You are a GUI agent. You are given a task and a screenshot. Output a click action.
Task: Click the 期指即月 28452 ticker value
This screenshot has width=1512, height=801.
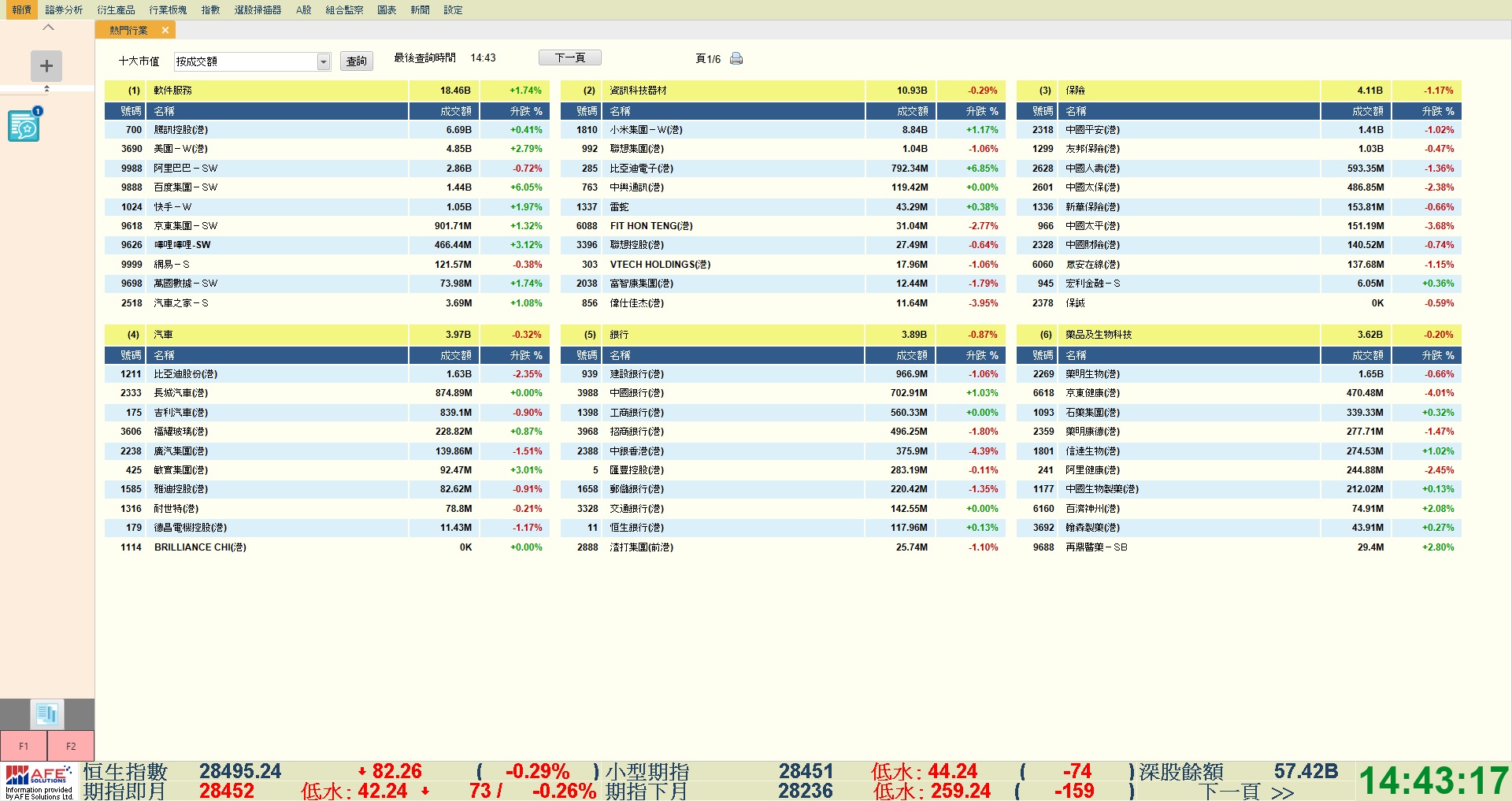point(227,791)
